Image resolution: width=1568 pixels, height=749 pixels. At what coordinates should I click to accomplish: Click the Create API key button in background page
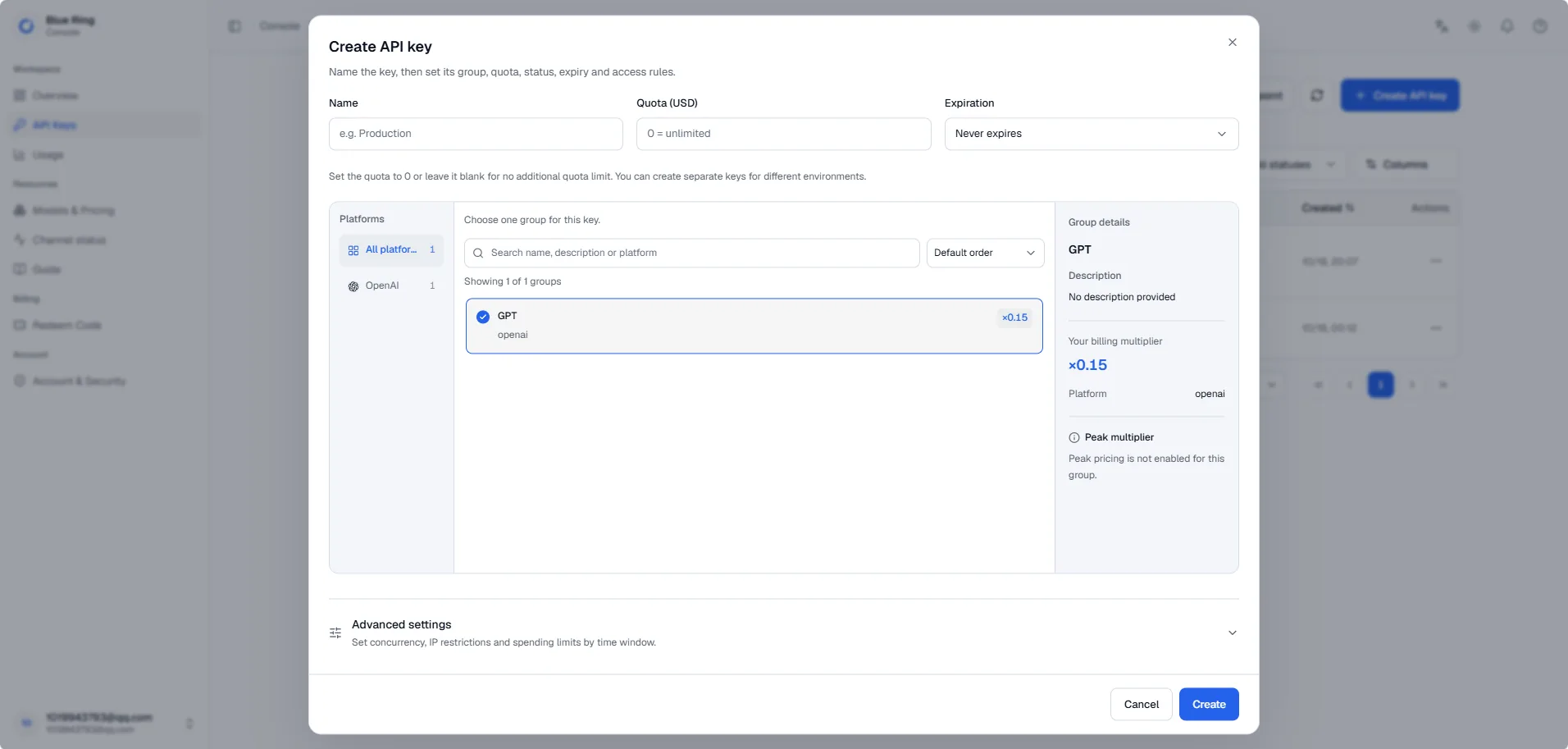point(1400,95)
